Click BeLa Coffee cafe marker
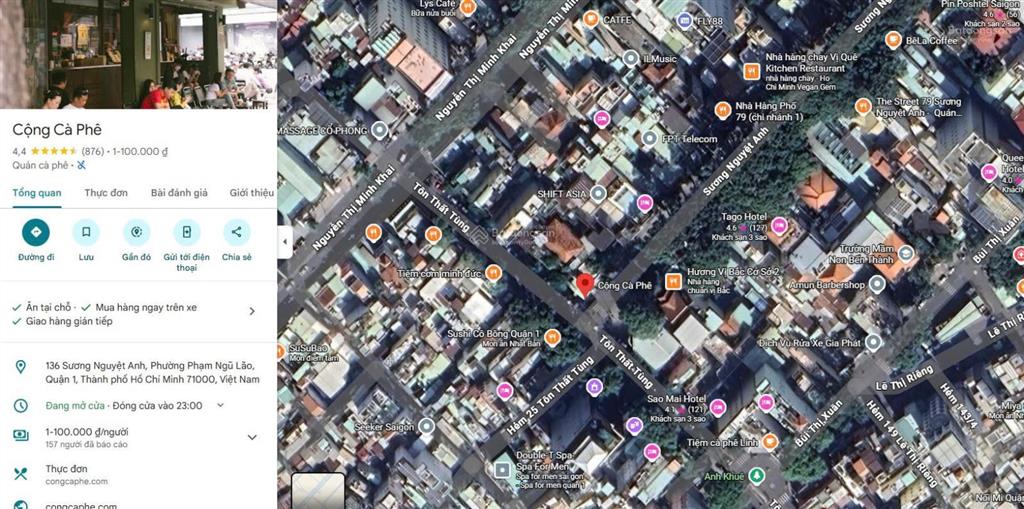 pos(893,40)
